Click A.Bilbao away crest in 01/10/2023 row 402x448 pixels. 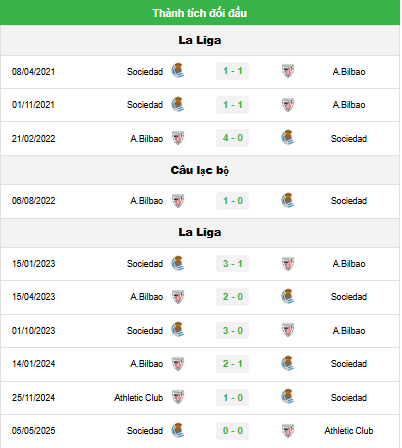click(x=288, y=330)
